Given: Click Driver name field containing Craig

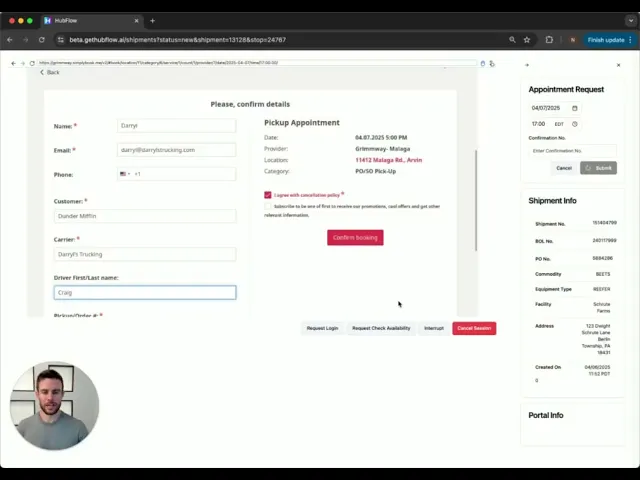Looking at the screenshot, I should 145,292.
